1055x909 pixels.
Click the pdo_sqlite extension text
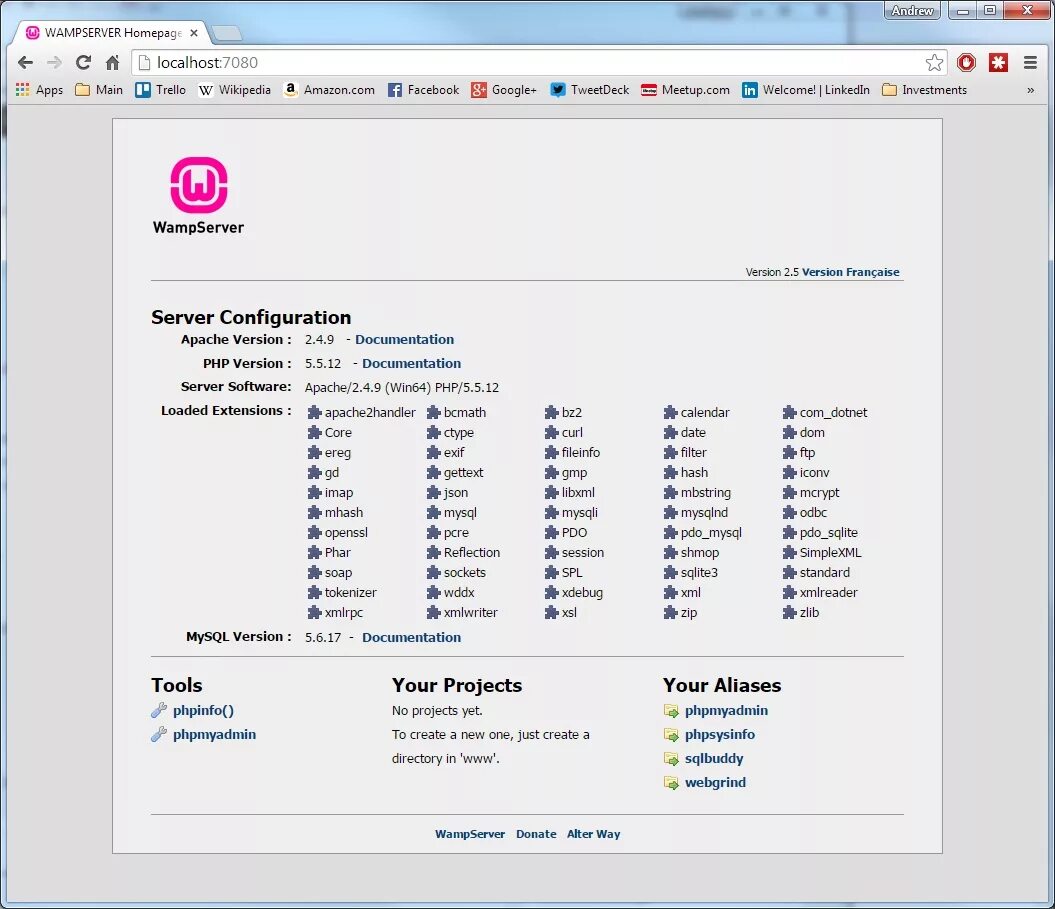[x=828, y=533]
